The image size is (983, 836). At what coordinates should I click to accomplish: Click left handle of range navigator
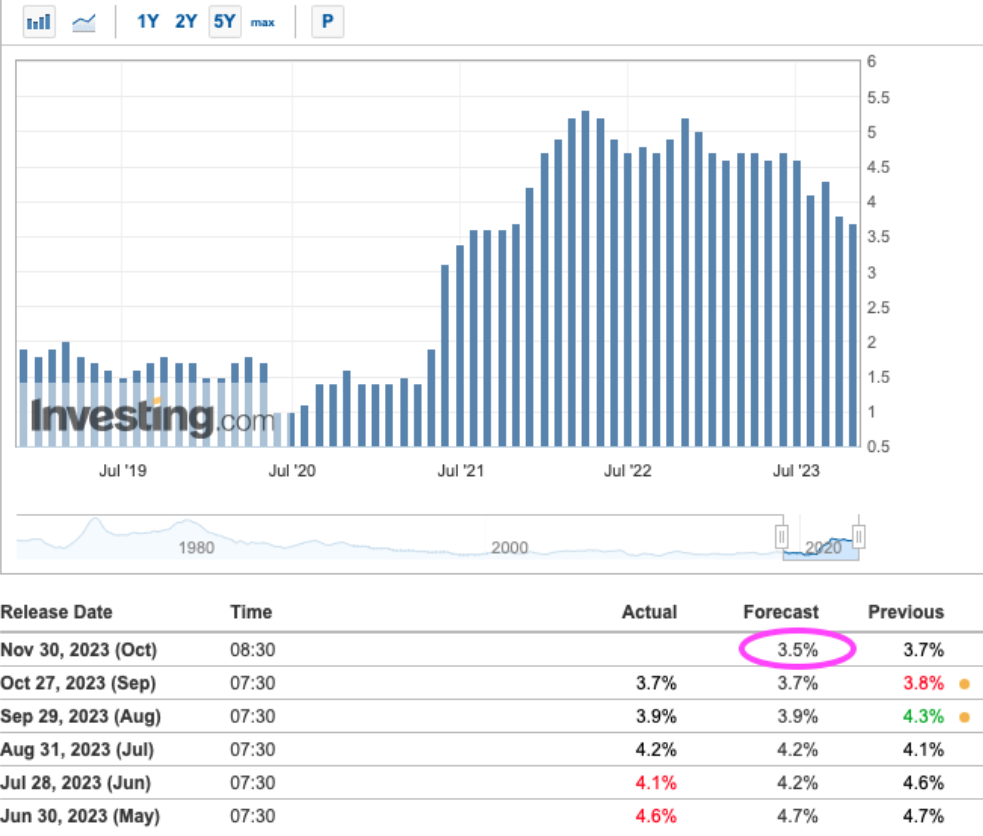click(782, 537)
